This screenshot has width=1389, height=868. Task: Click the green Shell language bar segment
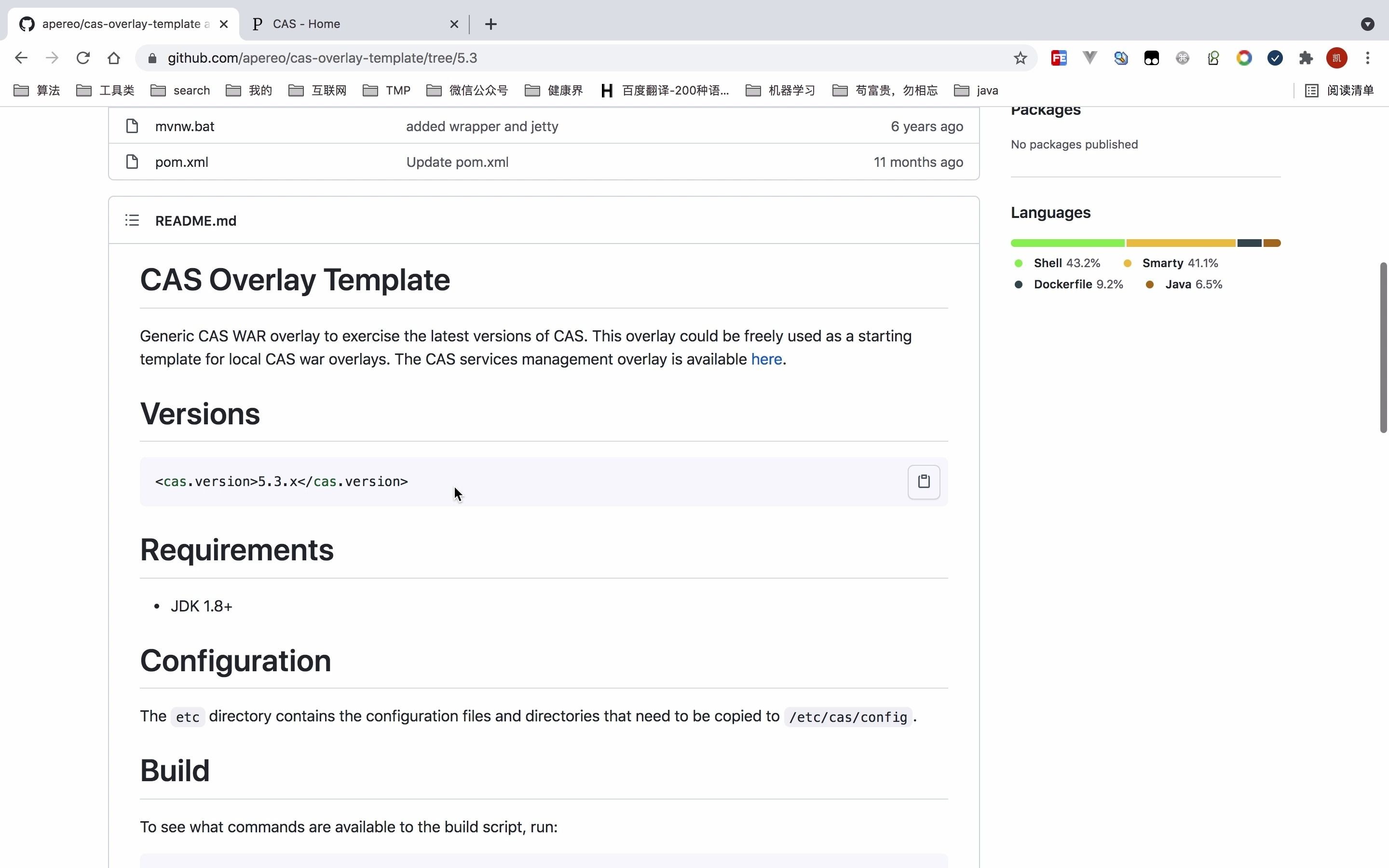[1068, 243]
